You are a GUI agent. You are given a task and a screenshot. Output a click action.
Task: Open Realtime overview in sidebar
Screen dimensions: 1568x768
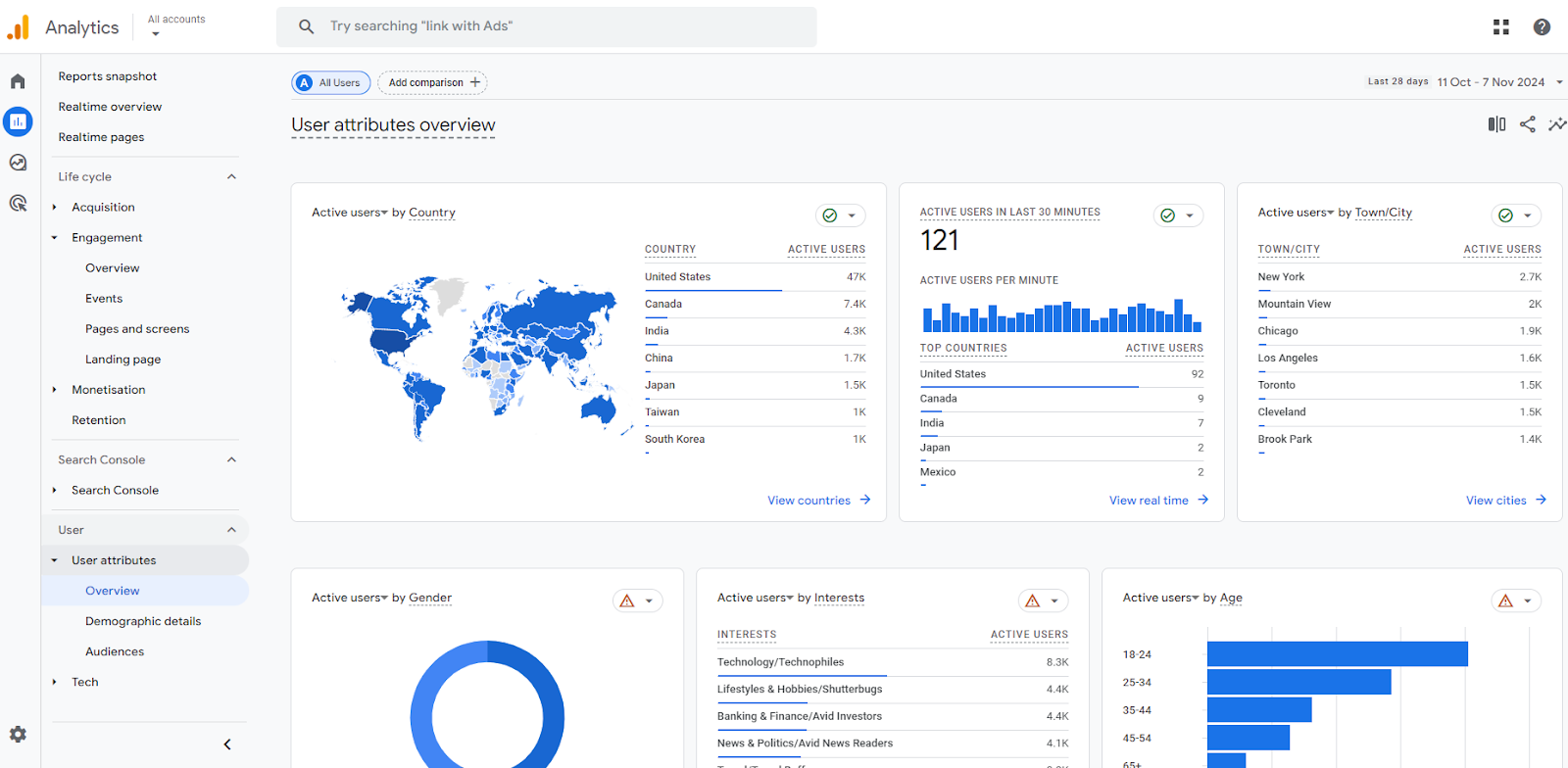(x=110, y=107)
